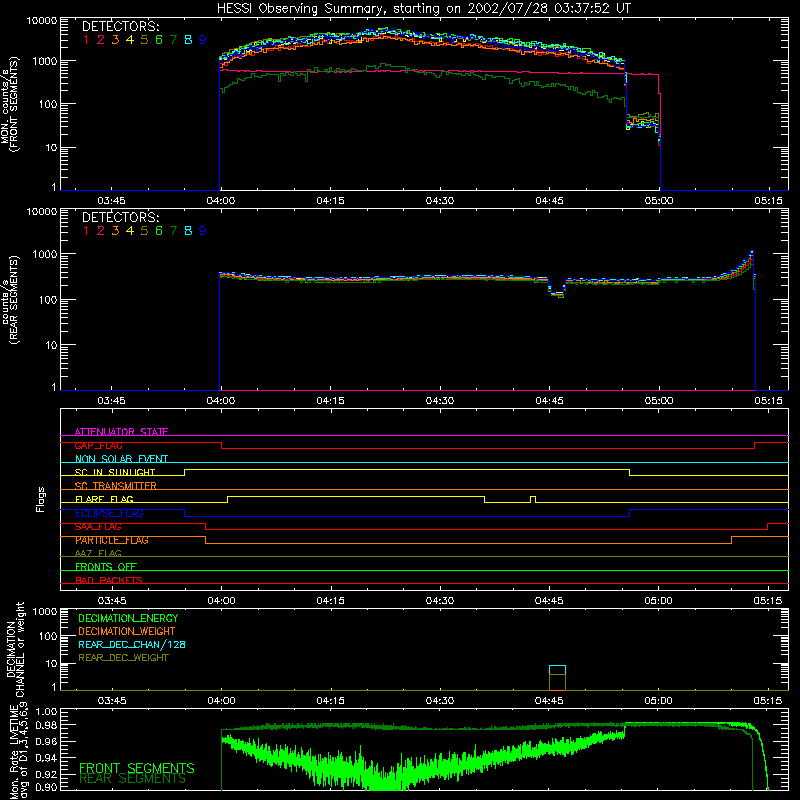The image size is (800, 800).
Task: Click the ATTENUATOR_STATE flag label
Action: tap(121, 432)
